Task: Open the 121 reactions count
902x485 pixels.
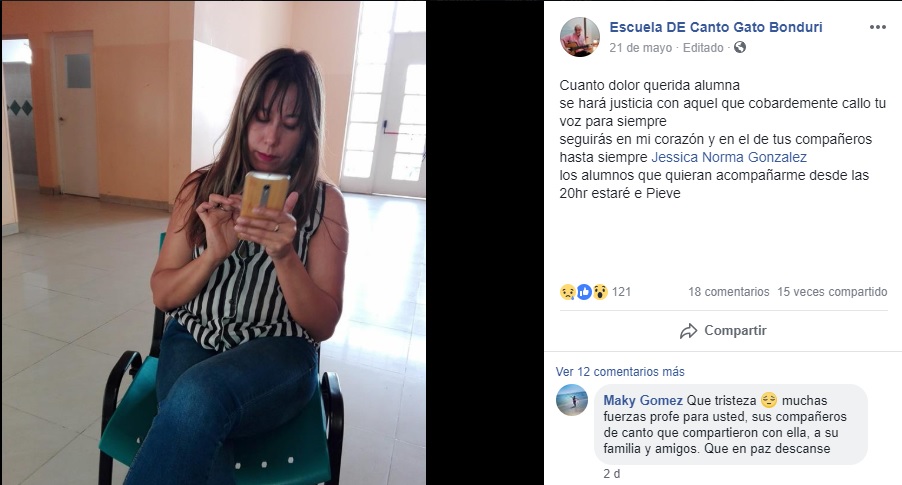Action: coord(621,292)
